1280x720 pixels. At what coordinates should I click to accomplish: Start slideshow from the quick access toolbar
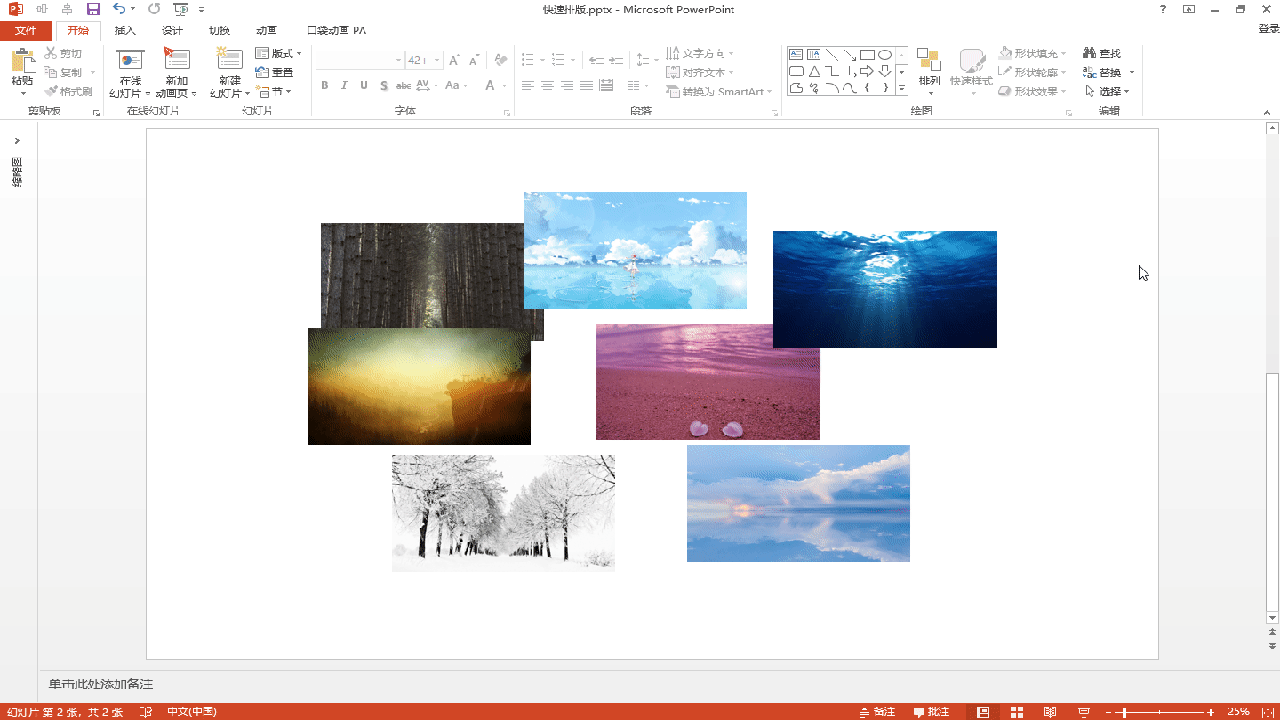[180, 9]
